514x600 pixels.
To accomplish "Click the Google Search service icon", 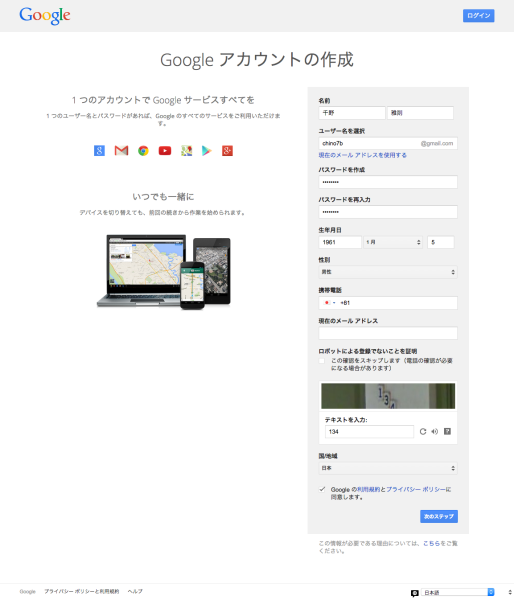I will click(99, 150).
